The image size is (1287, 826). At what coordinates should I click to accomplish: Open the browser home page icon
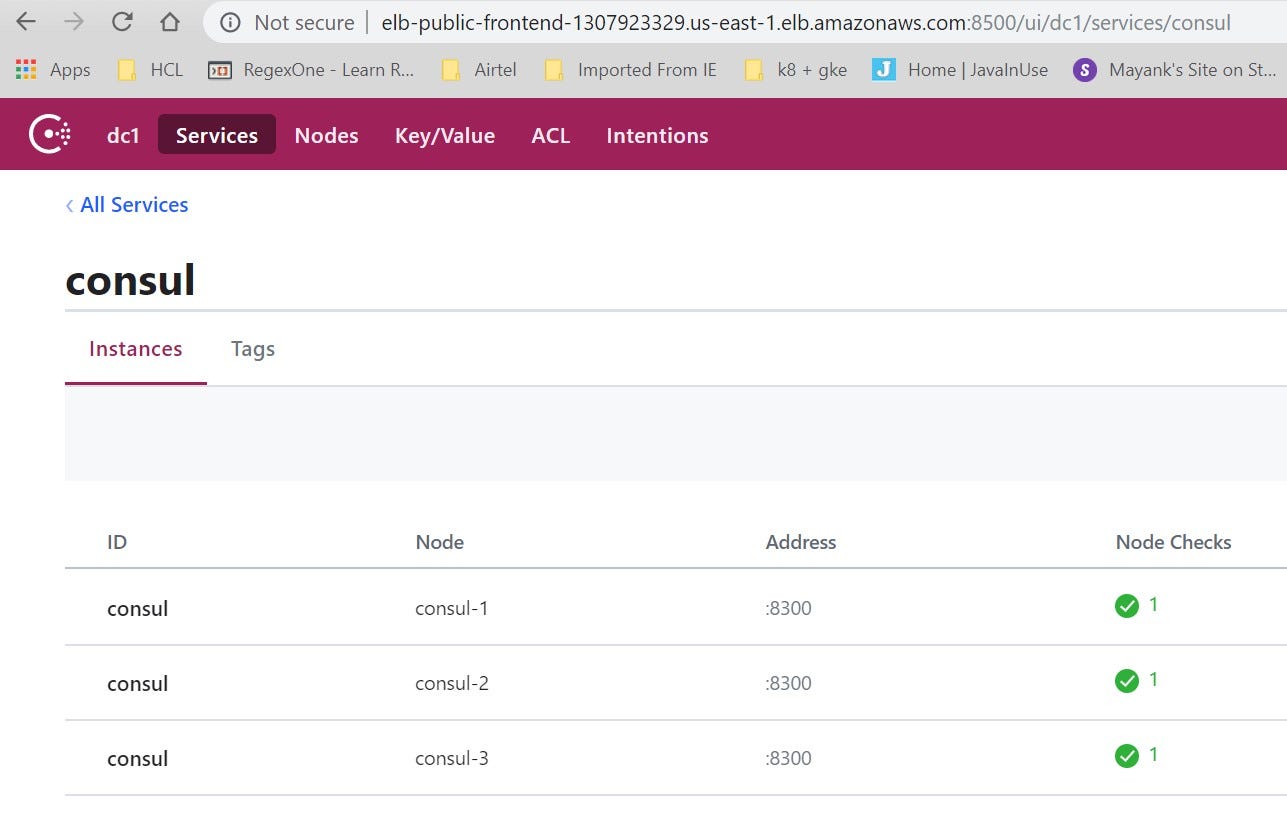tap(170, 21)
